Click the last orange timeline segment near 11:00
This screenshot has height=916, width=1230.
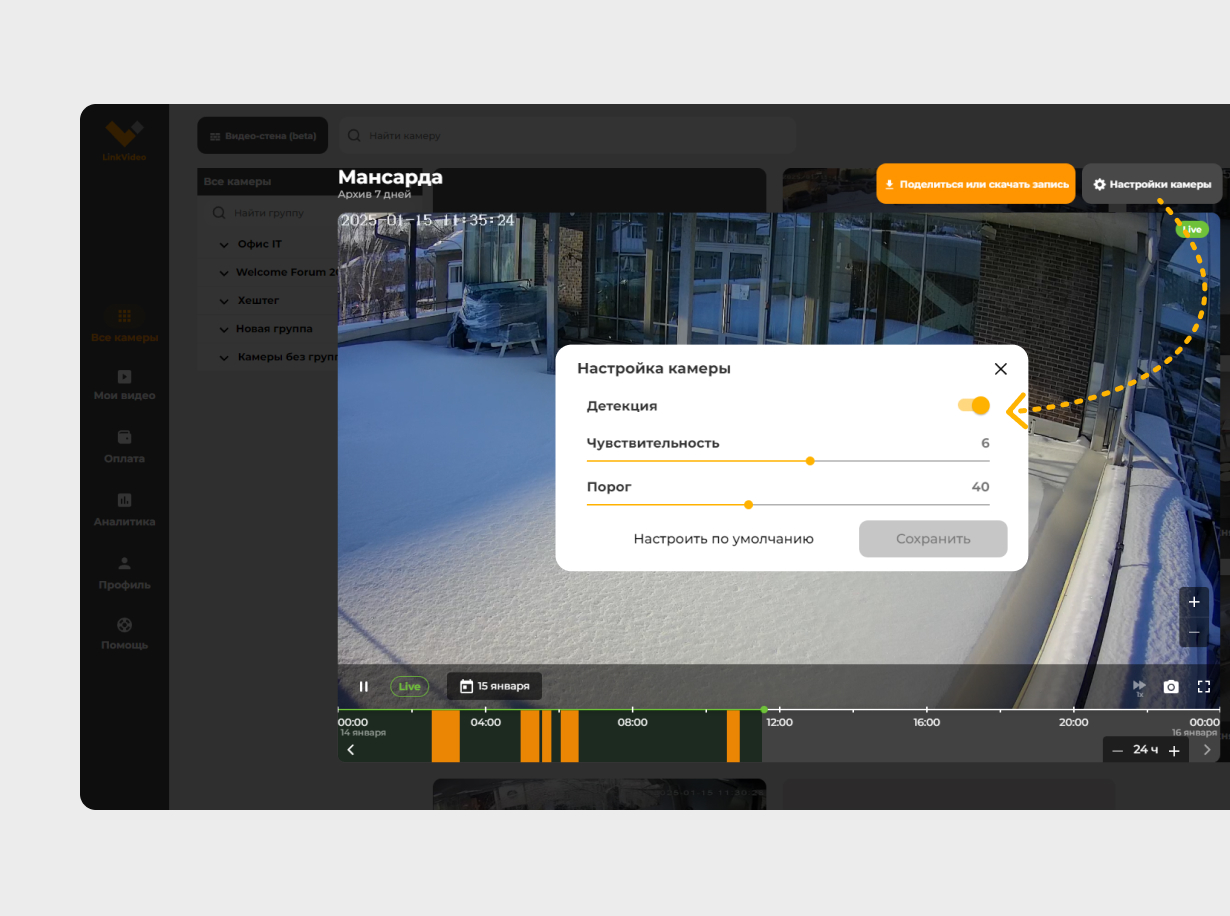click(733, 736)
